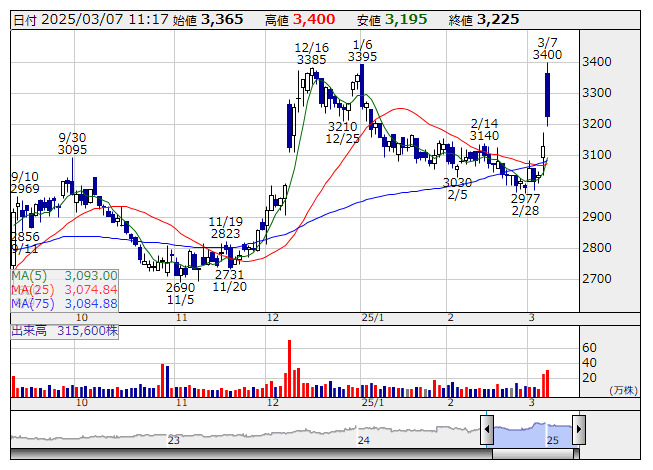Click the 2731 11/20 low label

[229, 281]
